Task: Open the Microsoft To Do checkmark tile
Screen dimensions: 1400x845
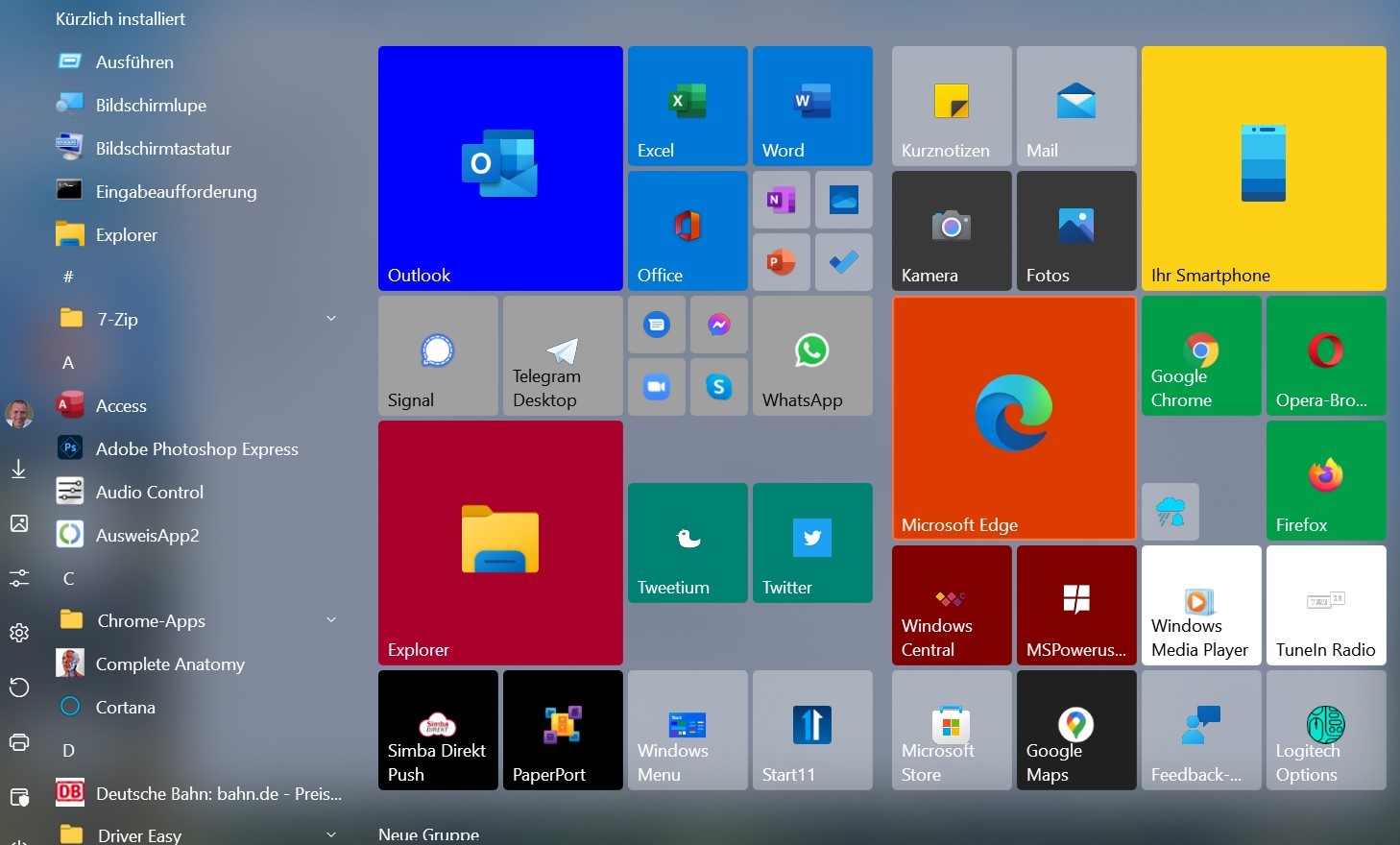Action: (844, 262)
